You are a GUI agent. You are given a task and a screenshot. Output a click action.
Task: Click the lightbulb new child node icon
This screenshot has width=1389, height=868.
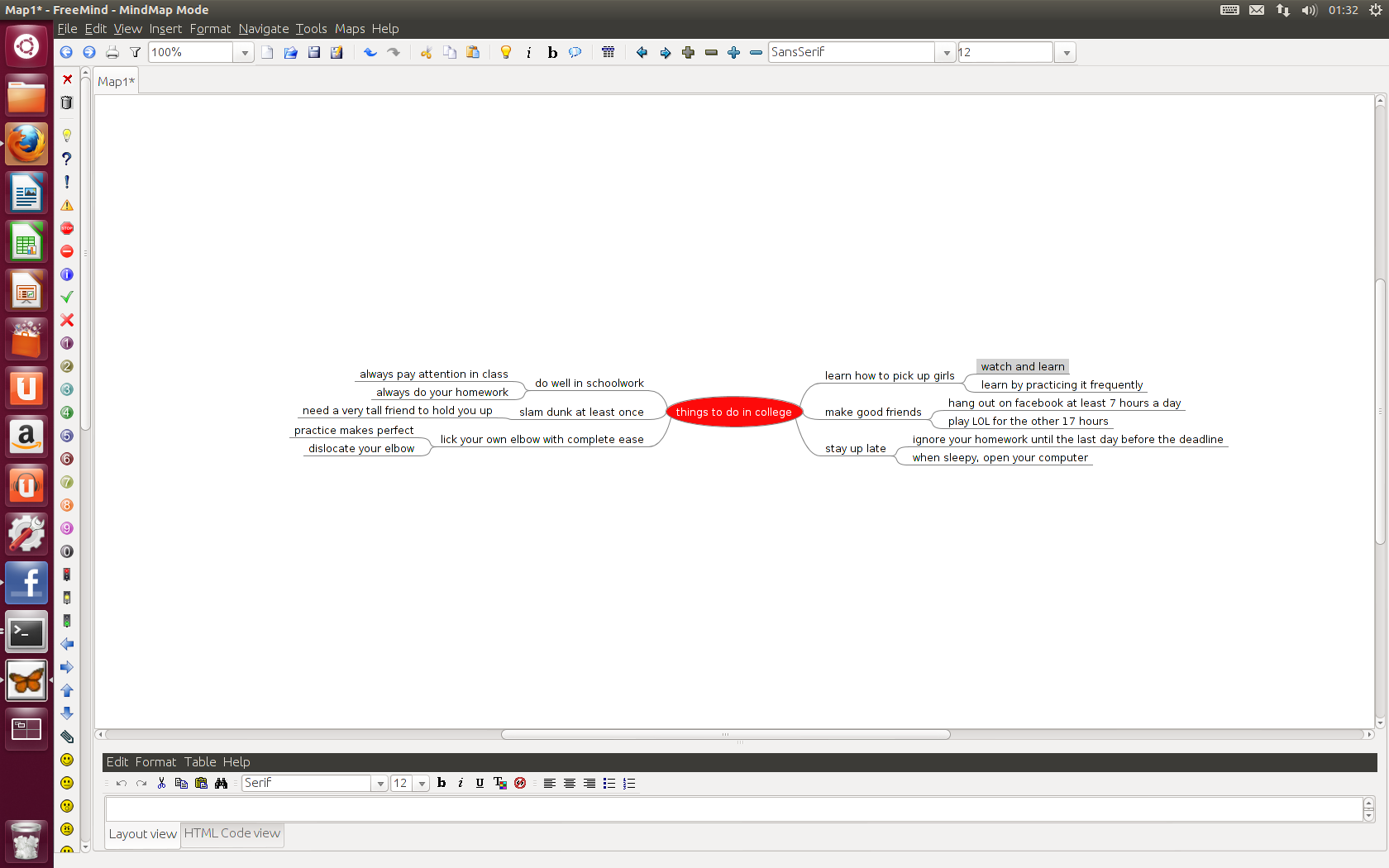tap(506, 52)
